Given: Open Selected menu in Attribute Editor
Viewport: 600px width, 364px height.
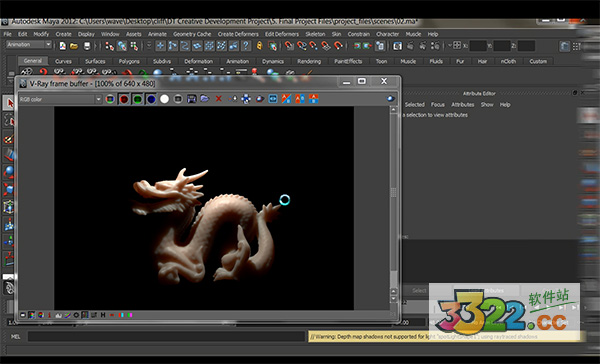Looking at the screenshot, I should pos(414,104).
